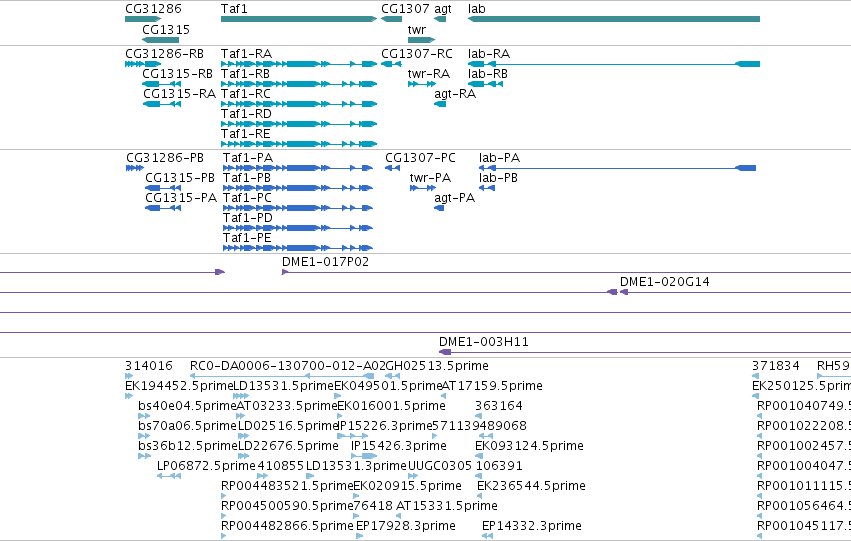Click EST 314016
Viewport: 851px width, 541px height.
click(x=149, y=366)
